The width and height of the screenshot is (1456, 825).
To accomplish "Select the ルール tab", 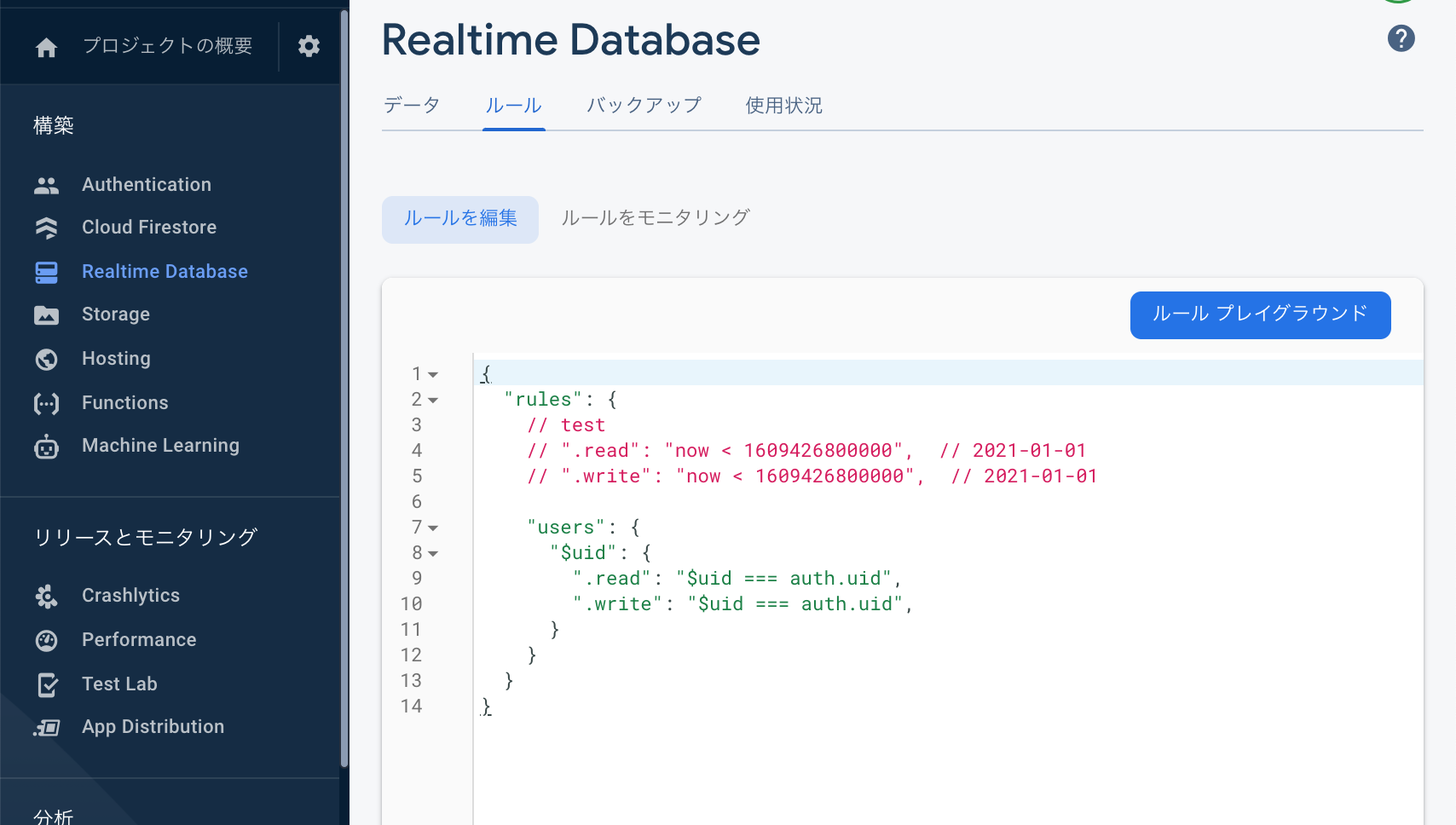I will tap(513, 105).
